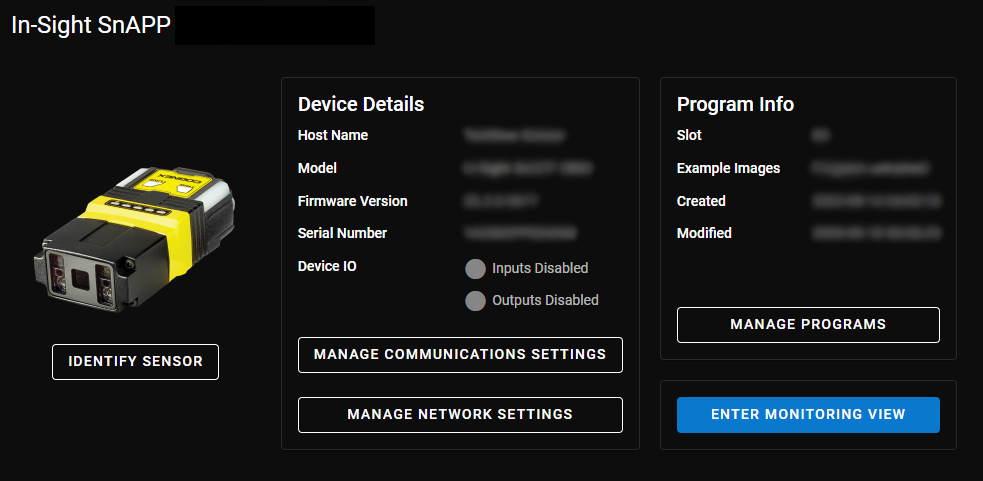
Task: Select the blurred Created date value
Action: 875,201
